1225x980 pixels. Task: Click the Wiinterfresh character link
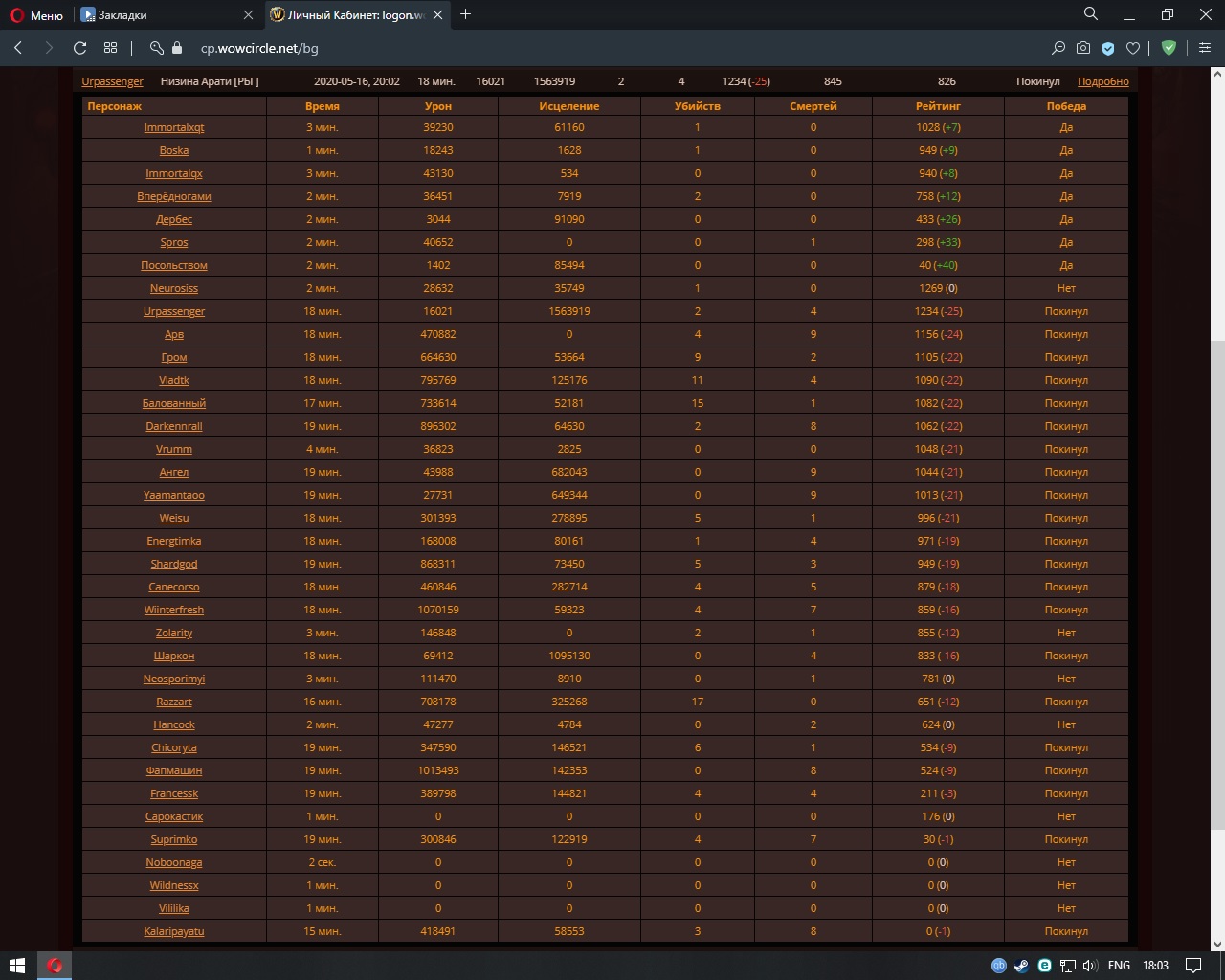click(174, 610)
